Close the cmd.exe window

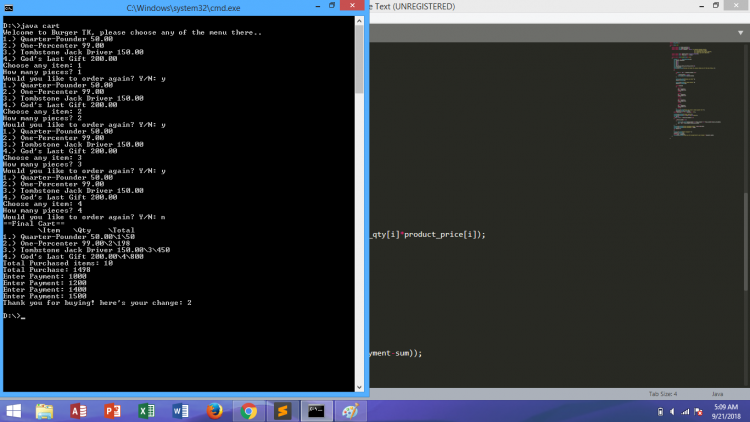click(352, 5)
